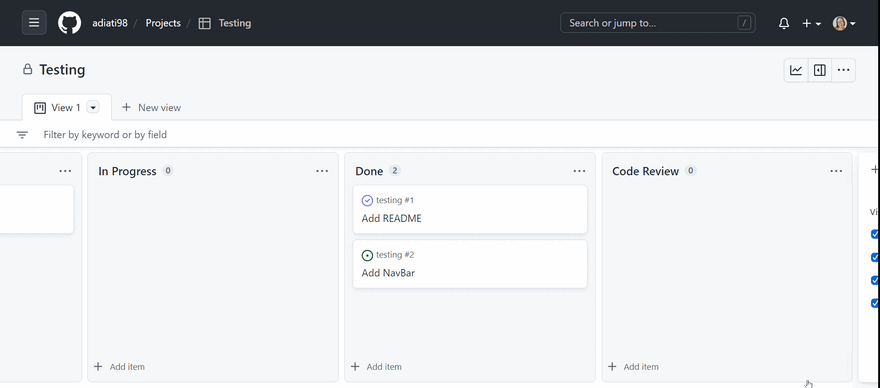Open the notifications bell
Viewport: 880px width, 388px height.
point(784,23)
